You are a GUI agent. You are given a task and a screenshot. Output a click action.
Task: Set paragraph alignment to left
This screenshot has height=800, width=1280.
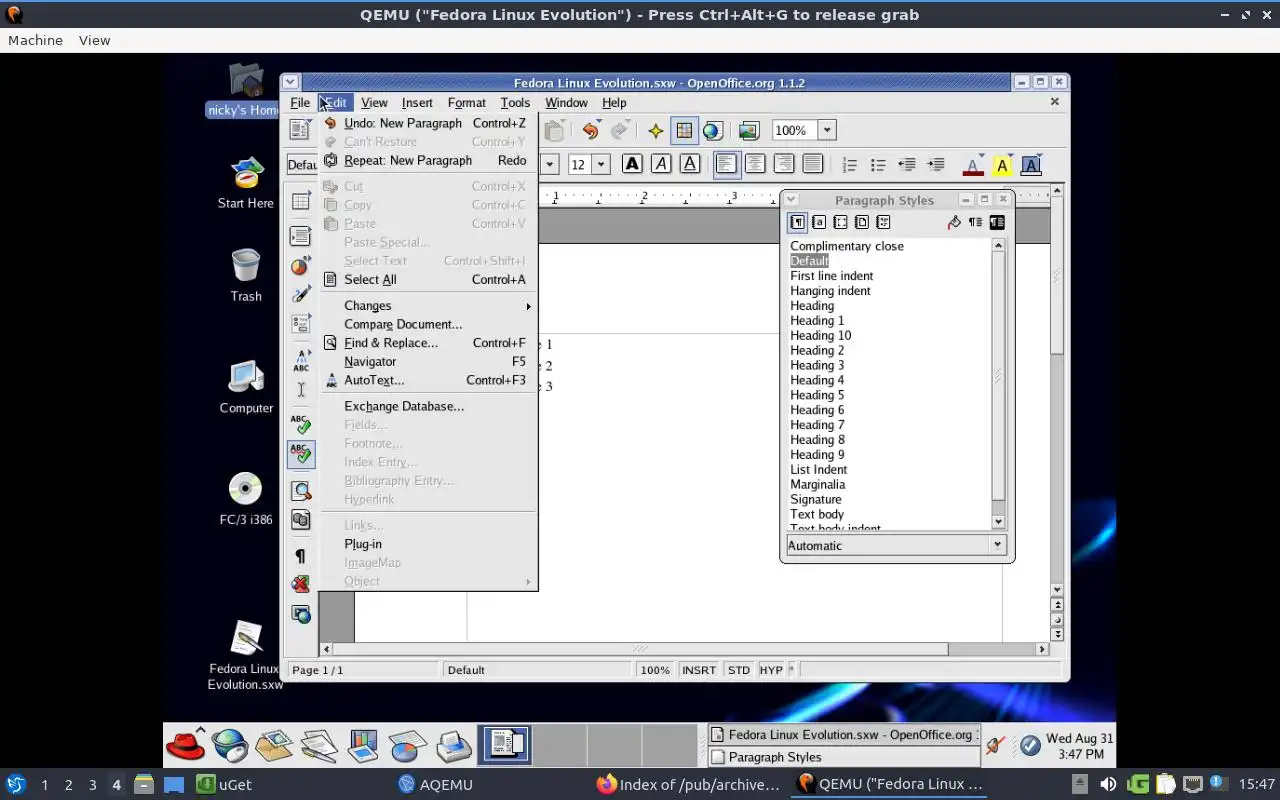[726, 164]
